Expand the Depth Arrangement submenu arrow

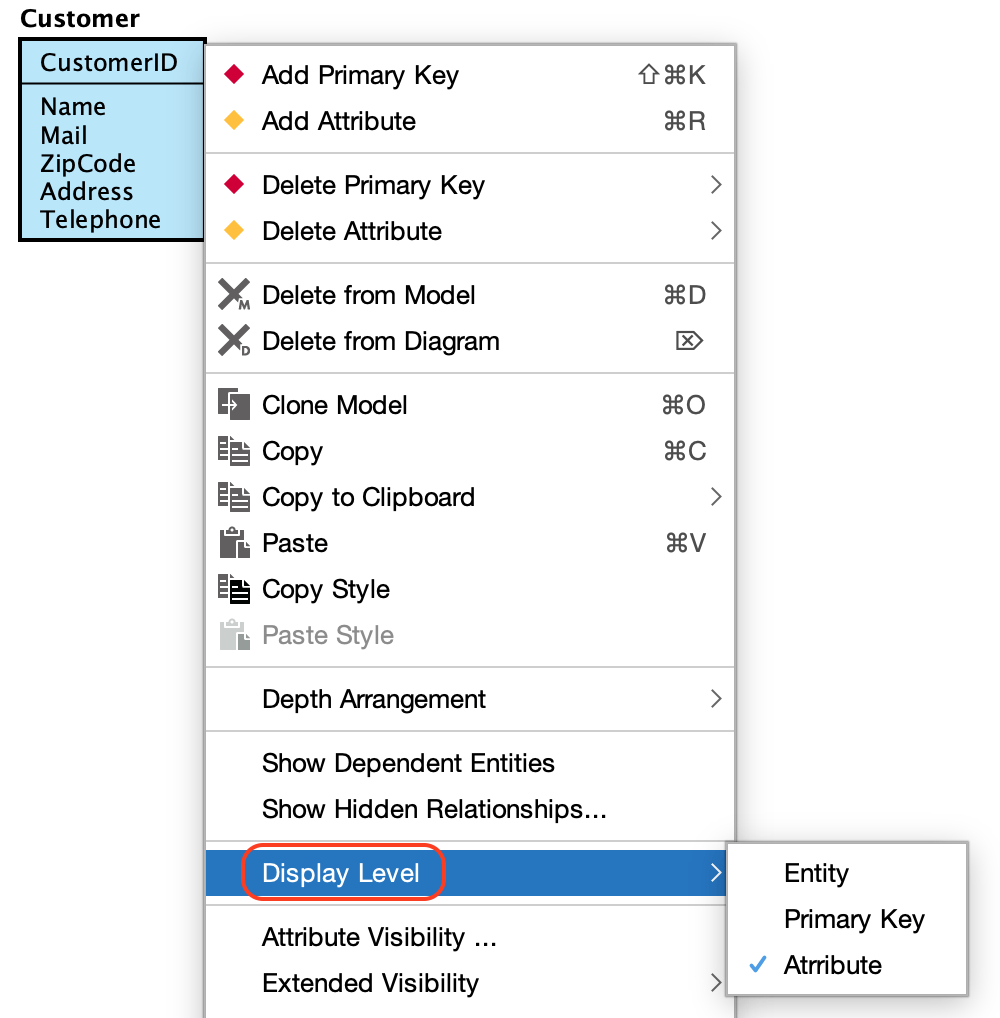715,699
